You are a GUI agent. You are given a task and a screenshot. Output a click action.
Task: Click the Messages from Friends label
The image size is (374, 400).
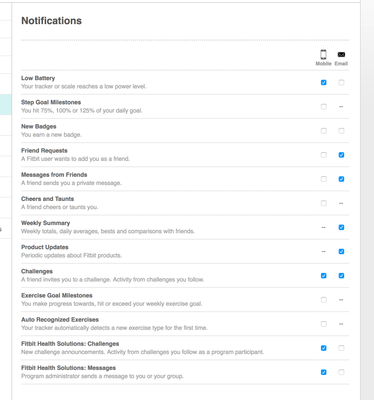(x=54, y=175)
